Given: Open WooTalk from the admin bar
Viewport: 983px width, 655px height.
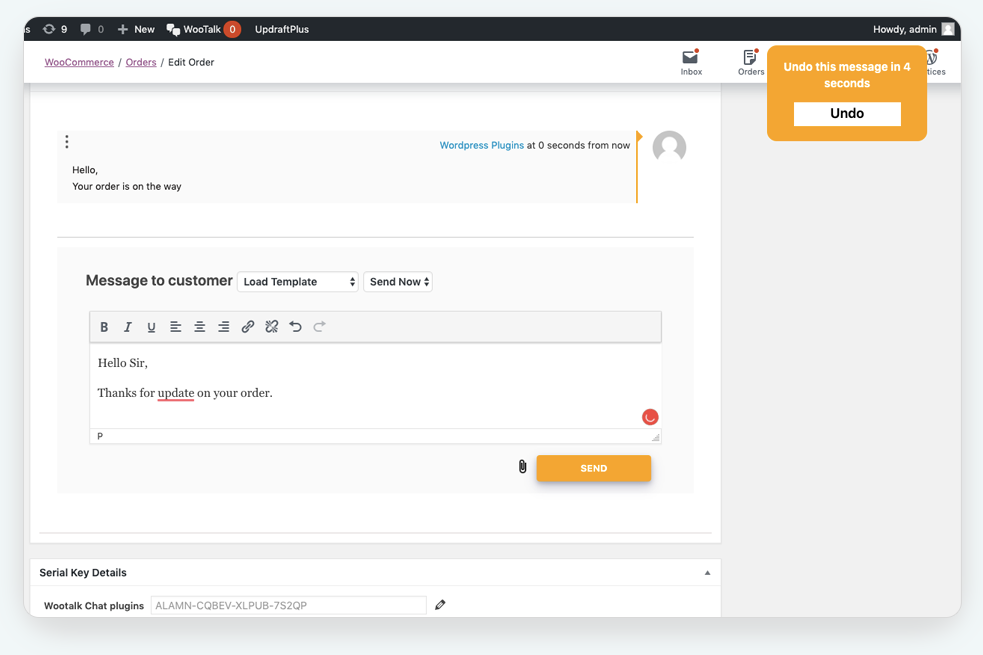Looking at the screenshot, I should (203, 29).
